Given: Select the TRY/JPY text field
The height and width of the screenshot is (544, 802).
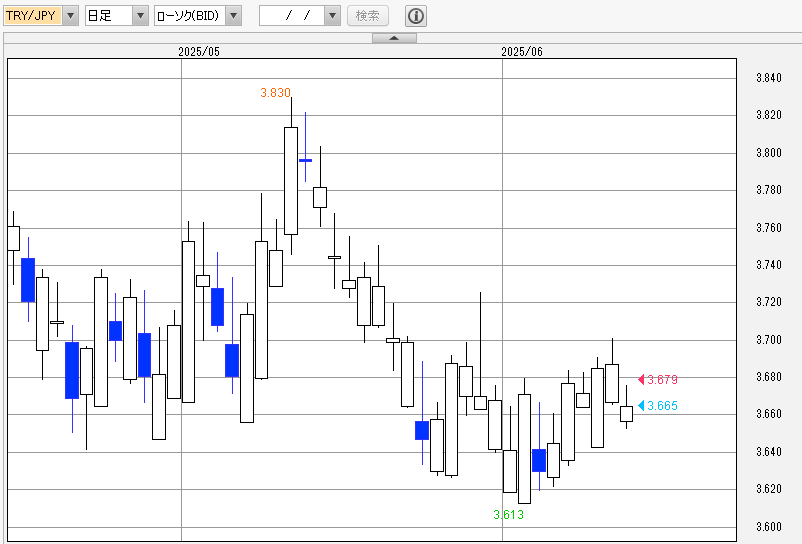Looking at the screenshot, I should tap(33, 16).
